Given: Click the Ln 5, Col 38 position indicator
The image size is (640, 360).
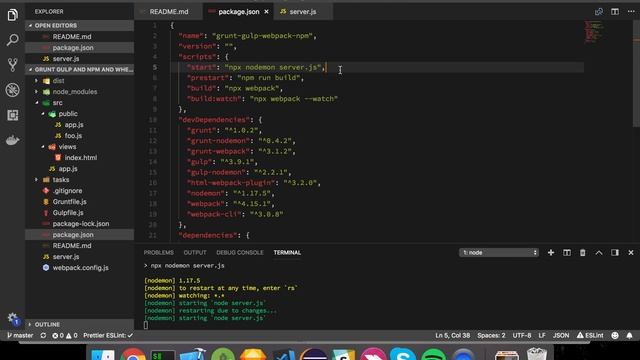Looking at the screenshot, I should tap(452, 336).
